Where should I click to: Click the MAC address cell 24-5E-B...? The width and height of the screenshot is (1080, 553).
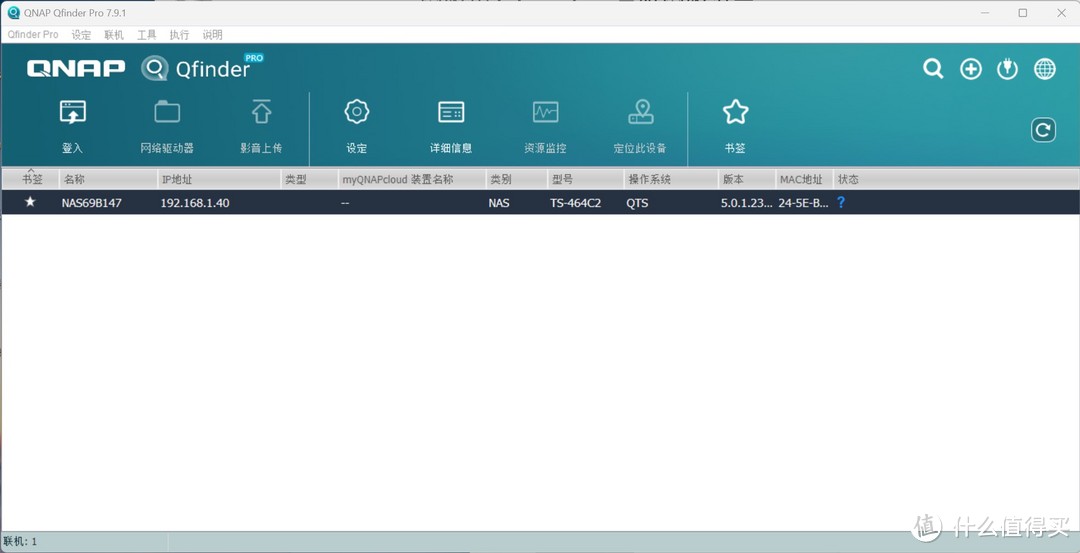[803, 203]
